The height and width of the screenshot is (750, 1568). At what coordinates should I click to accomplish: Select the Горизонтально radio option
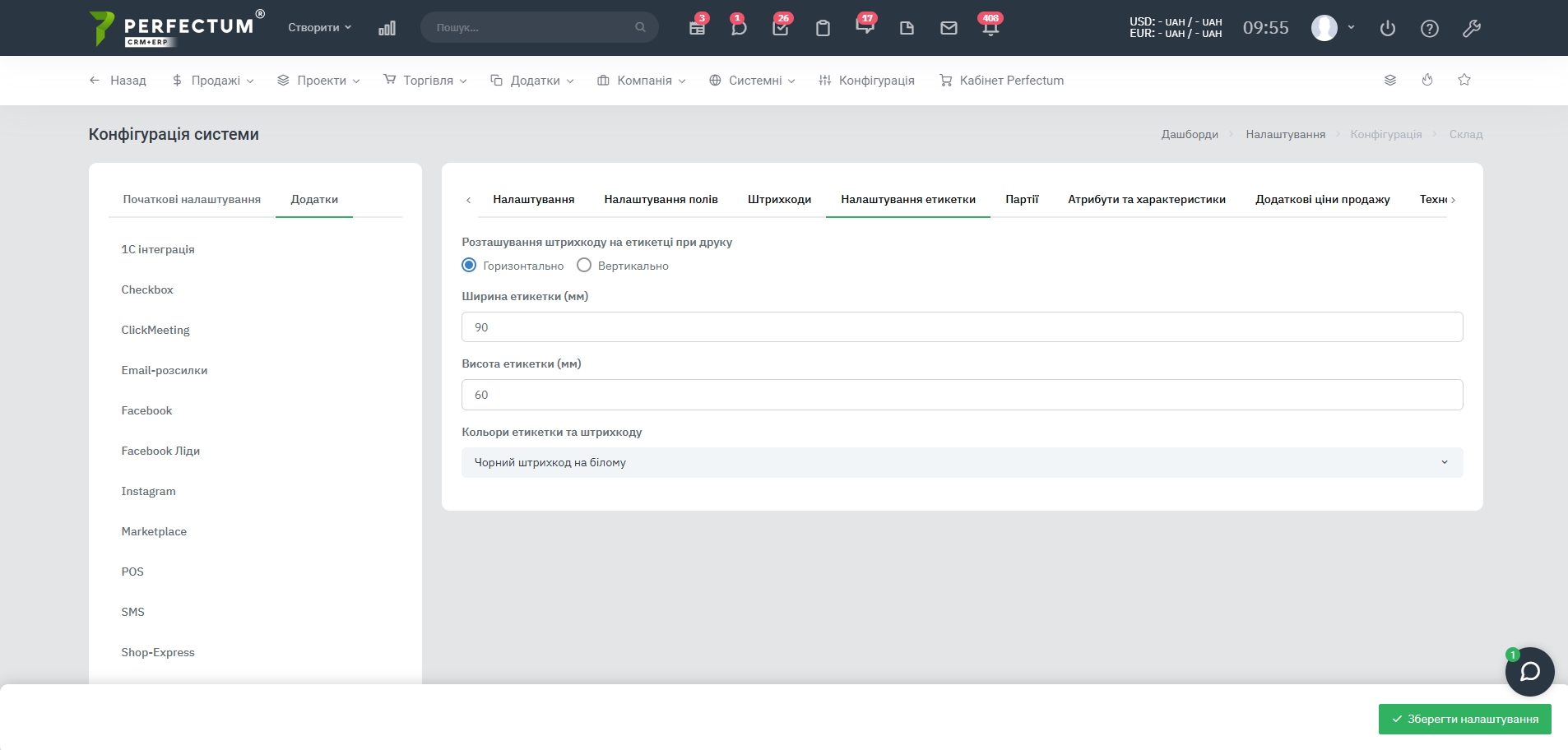[x=469, y=266]
